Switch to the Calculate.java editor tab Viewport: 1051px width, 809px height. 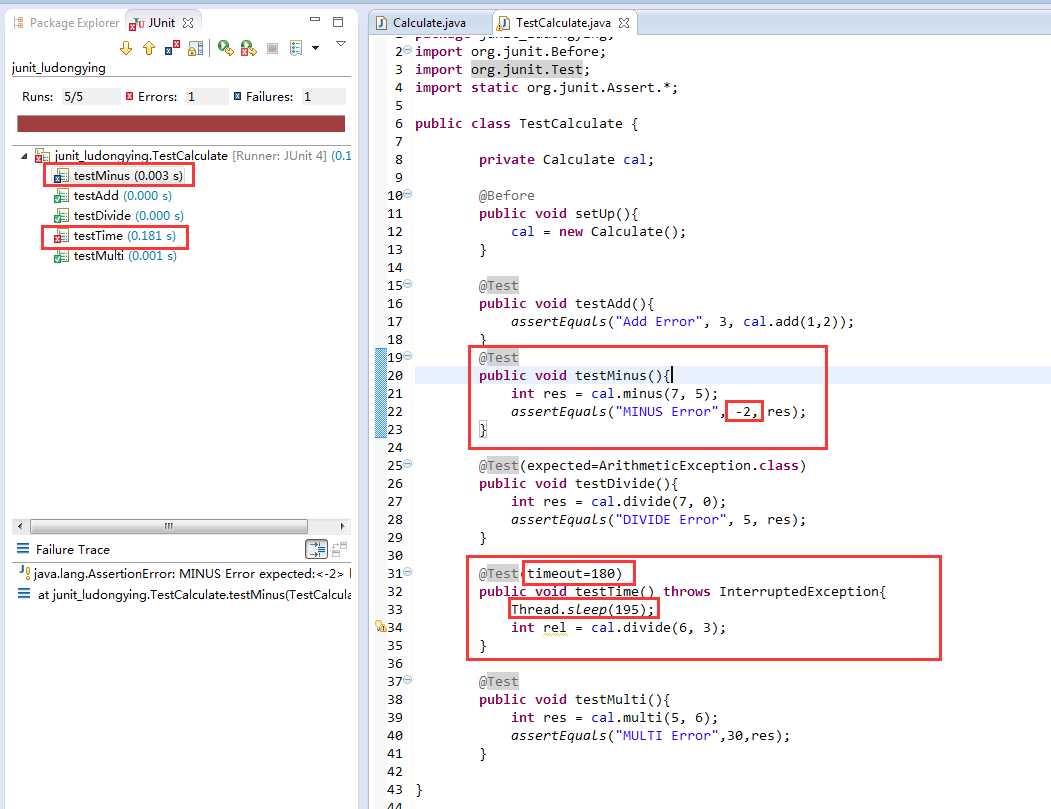[422, 23]
